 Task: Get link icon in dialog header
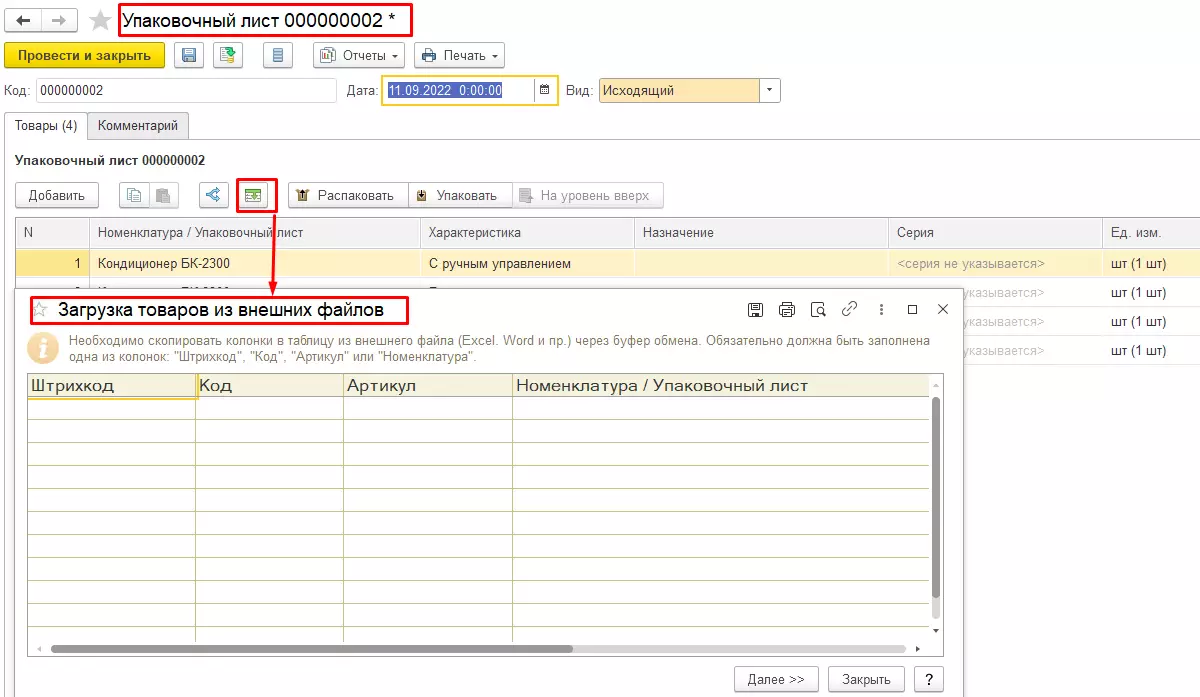point(850,309)
